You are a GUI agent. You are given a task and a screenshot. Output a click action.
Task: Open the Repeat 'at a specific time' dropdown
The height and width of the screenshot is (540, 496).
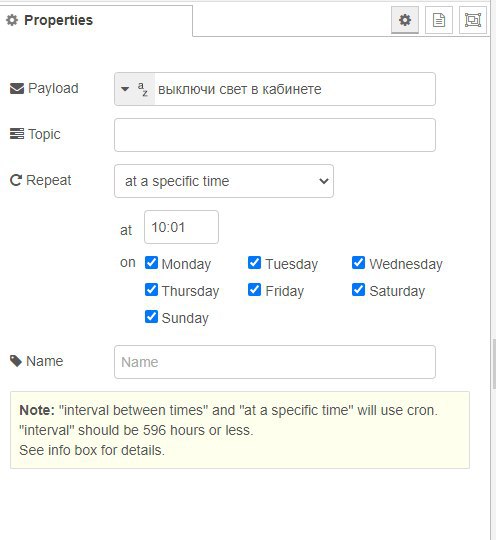coord(224,181)
